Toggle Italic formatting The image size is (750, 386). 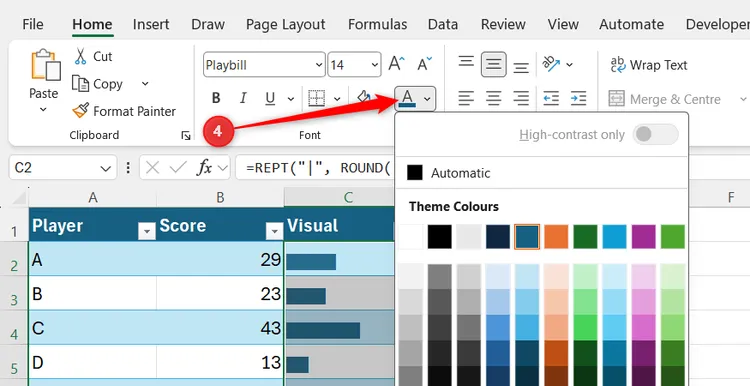pos(243,99)
